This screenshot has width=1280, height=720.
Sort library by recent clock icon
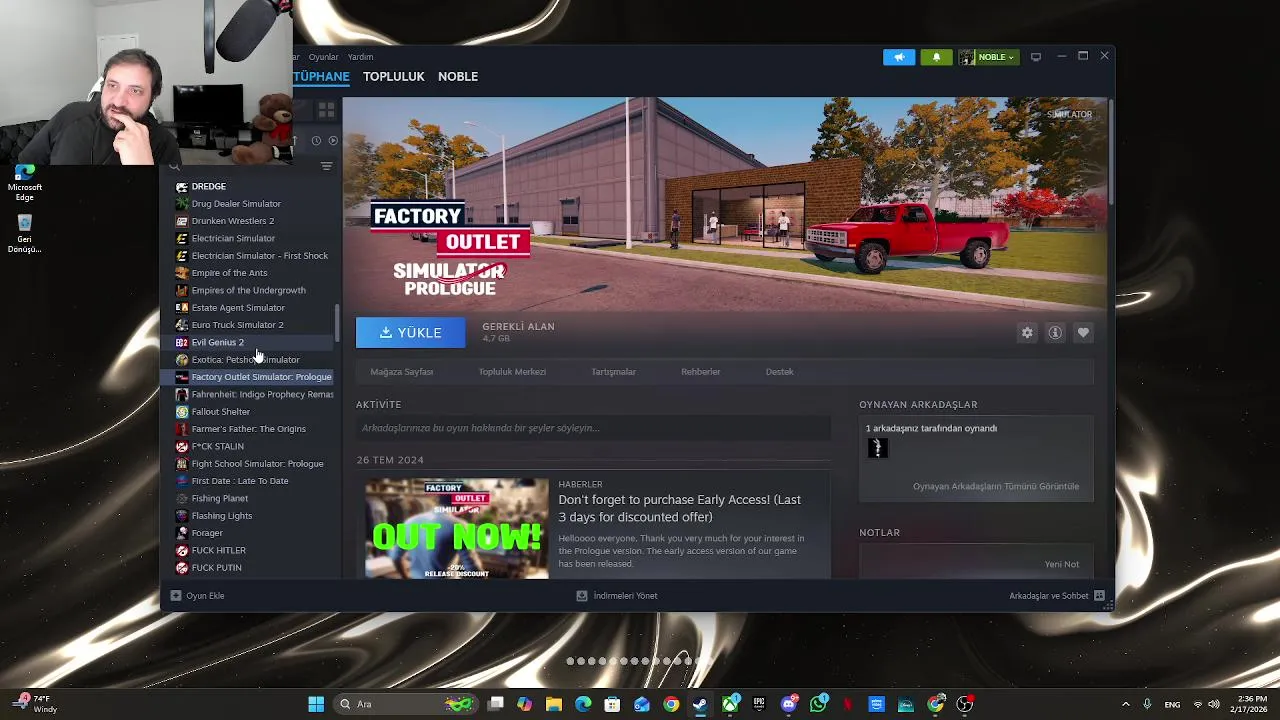click(x=316, y=141)
